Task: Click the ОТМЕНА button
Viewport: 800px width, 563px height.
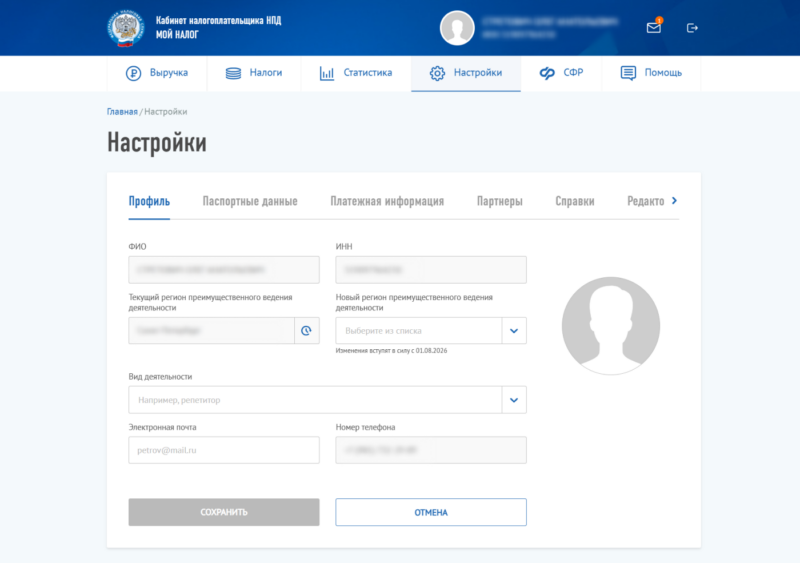Action: click(x=431, y=512)
